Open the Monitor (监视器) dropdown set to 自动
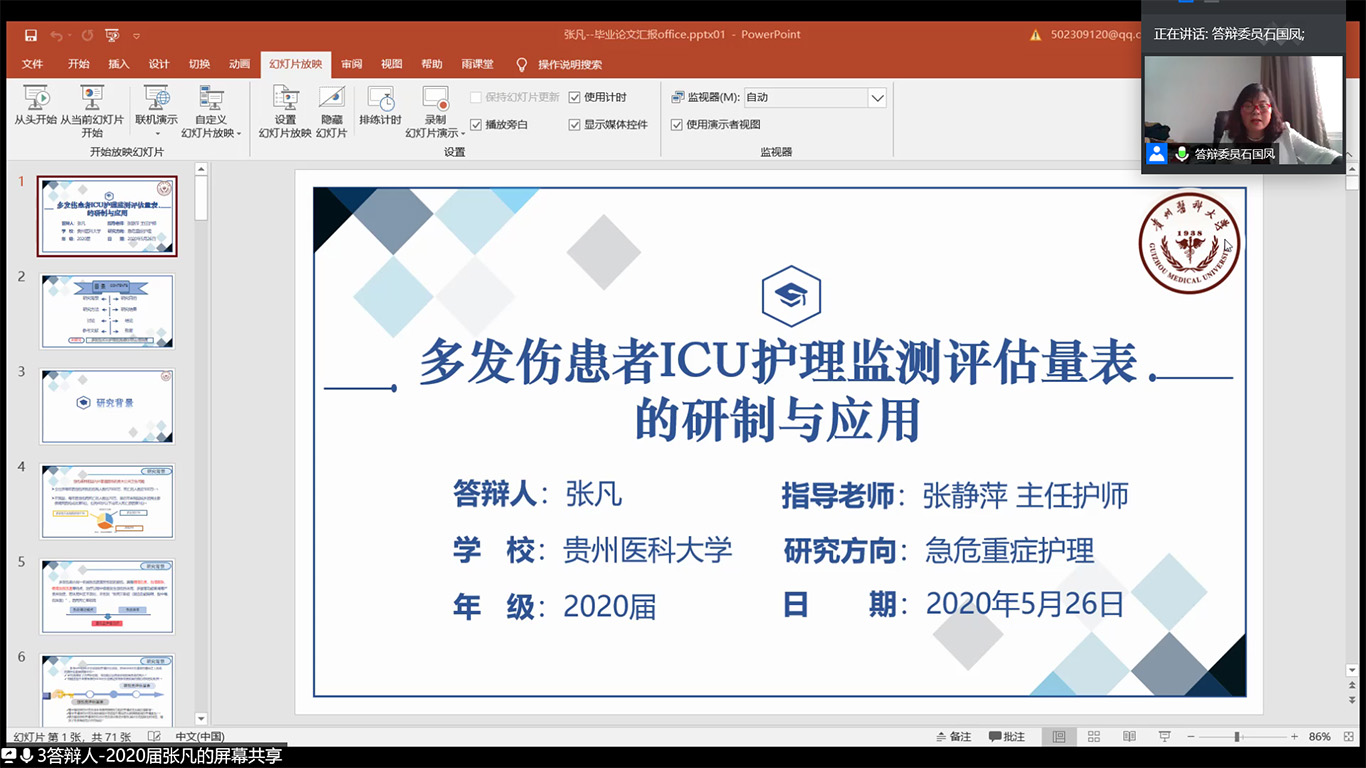This screenshot has width=1366, height=768. pos(877,98)
